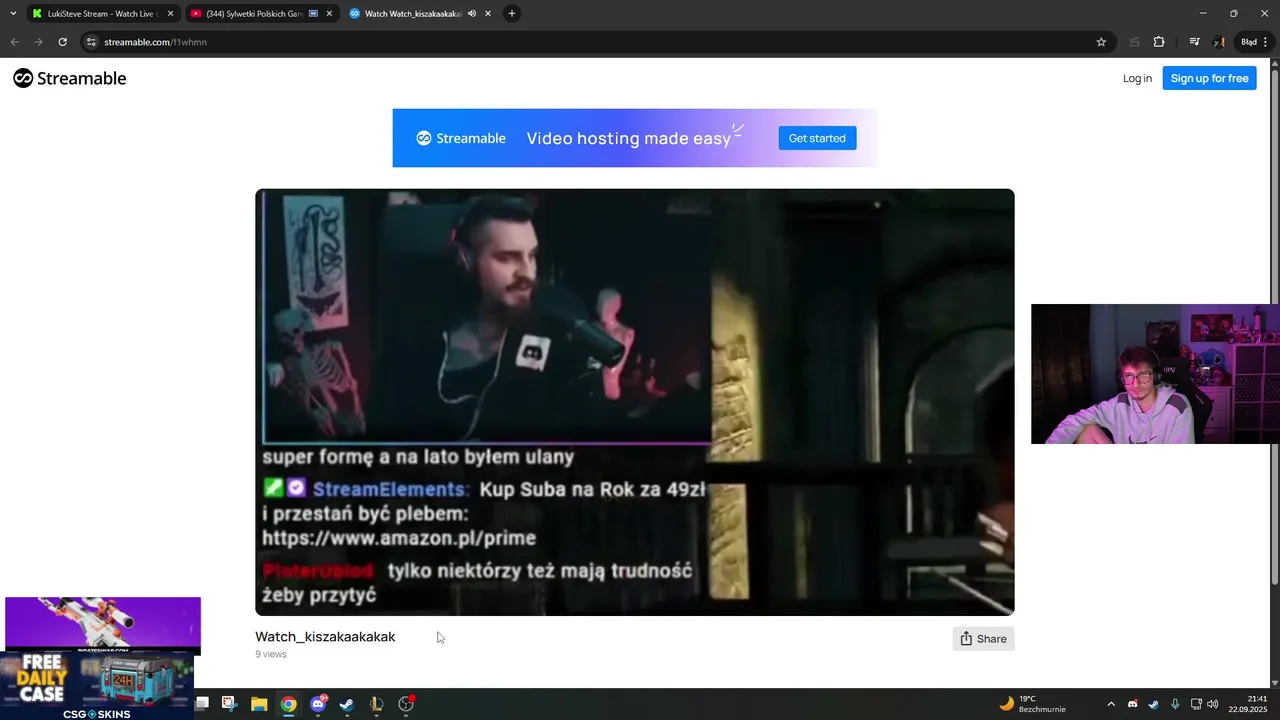Open the OBS taskbar icon with red dot
1280x720 pixels.
406,704
